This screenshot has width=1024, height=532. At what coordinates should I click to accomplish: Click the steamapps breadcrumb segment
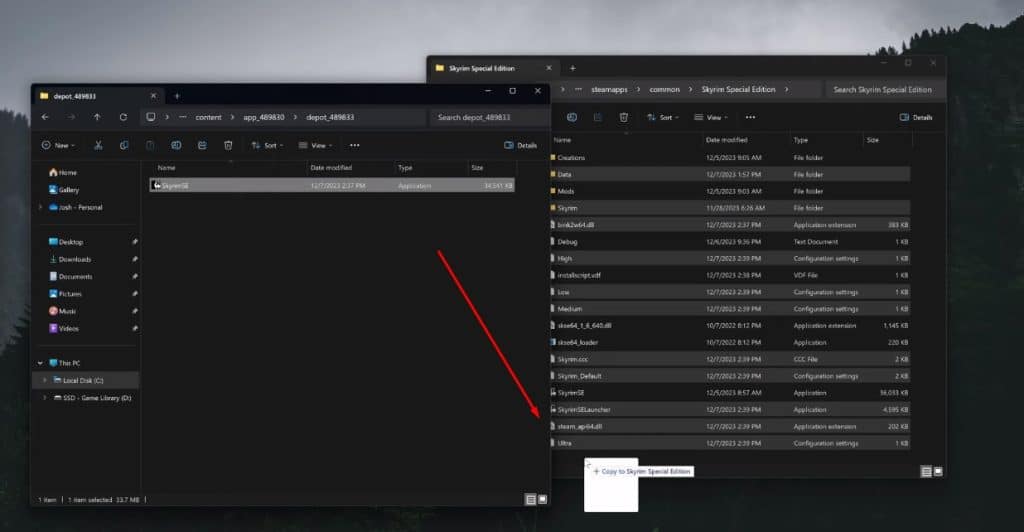tap(609, 89)
